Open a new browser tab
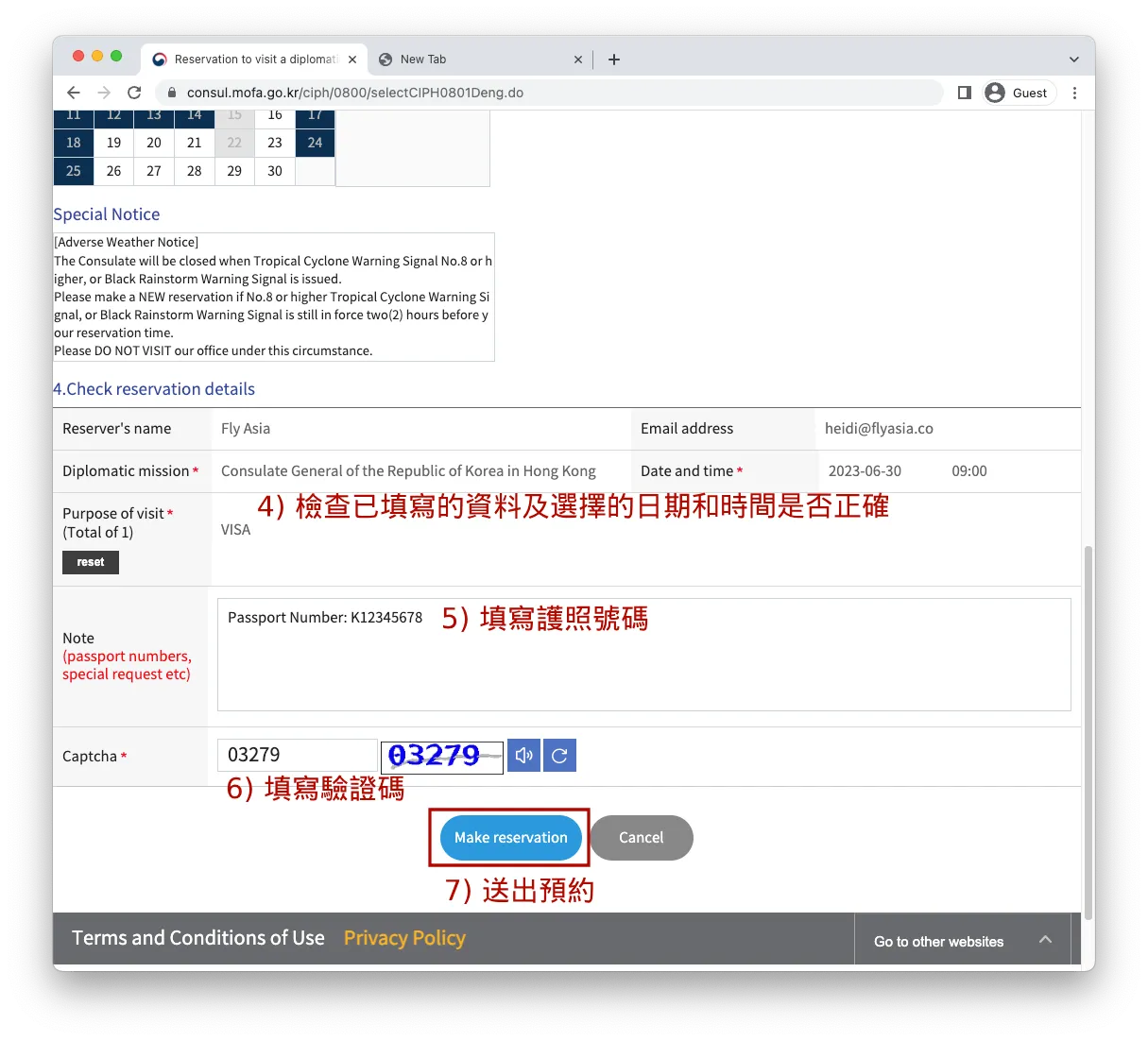 pyautogui.click(x=614, y=60)
